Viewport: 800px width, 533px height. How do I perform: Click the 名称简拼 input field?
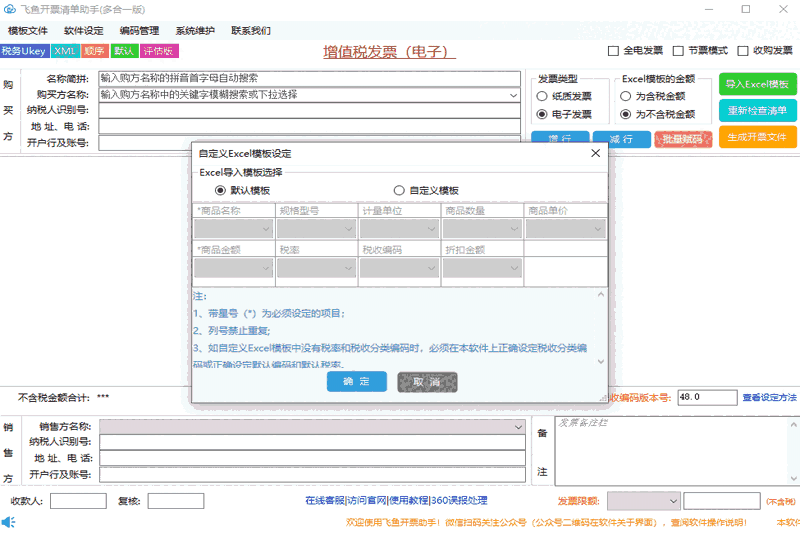coord(309,79)
